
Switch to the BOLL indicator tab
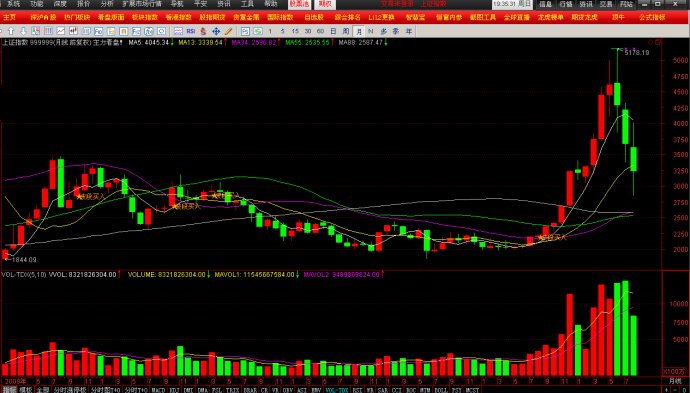click(x=441, y=390)
